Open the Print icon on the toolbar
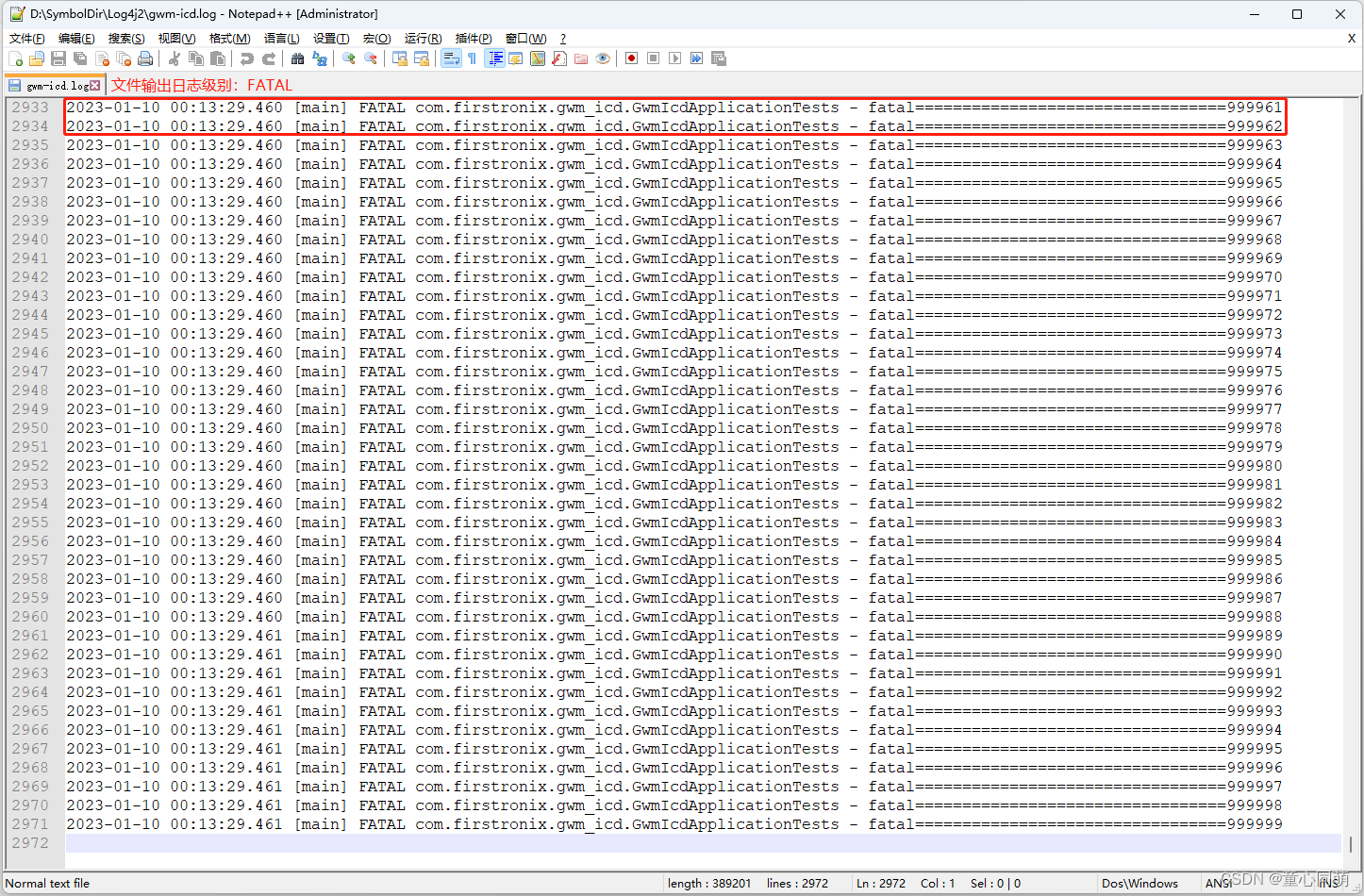Screen dimensions: 1364x896 tap(143, 58)
